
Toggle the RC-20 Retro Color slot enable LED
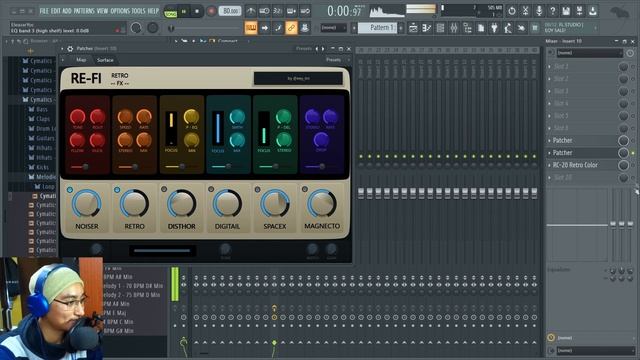click(633, 165)
